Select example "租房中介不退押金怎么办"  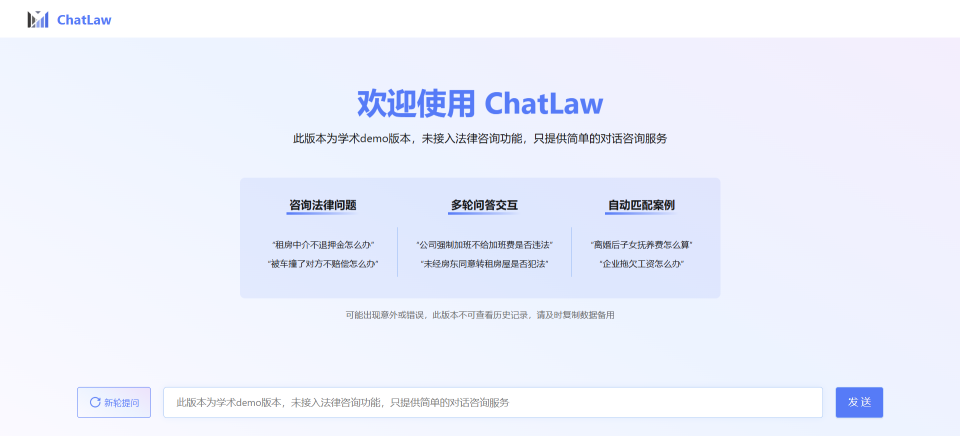pos(323,244)
